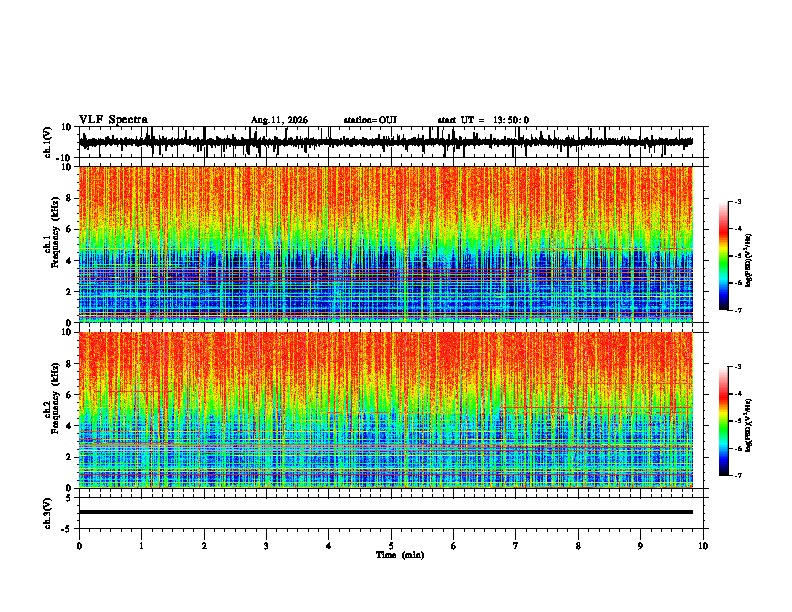Click the ch.2 spectrogram color scale bar
The width and height of the screenshot is (792, 612).
click(723, 421)
